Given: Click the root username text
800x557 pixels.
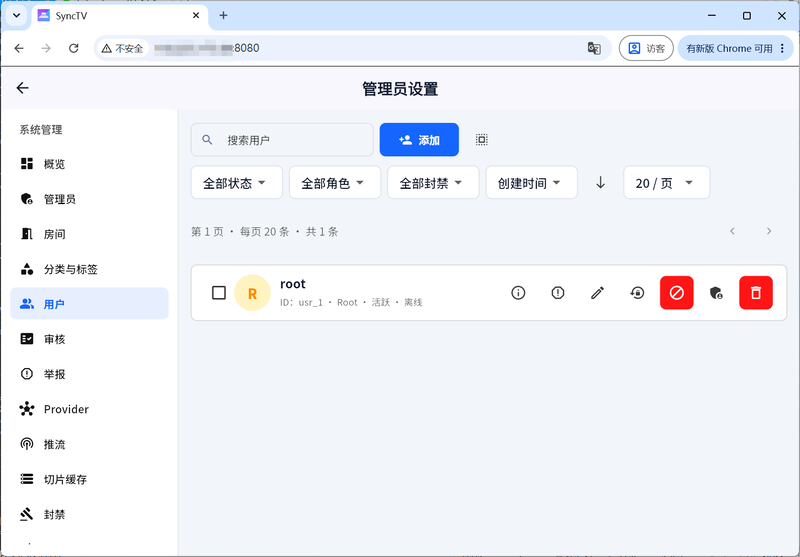Looking at the screenshot, I should 293,284.
